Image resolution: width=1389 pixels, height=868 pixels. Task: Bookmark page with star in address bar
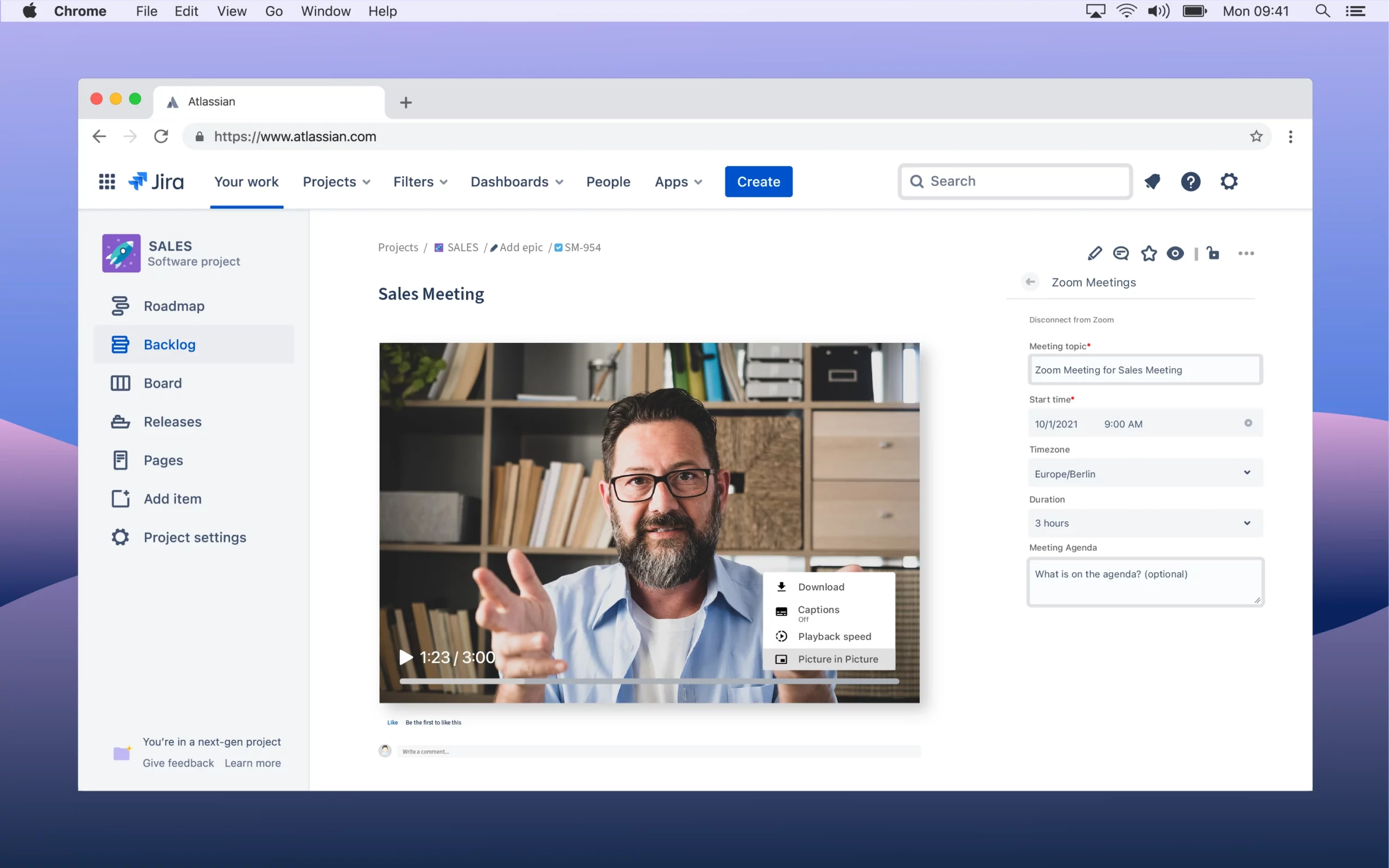[1256, 136]
